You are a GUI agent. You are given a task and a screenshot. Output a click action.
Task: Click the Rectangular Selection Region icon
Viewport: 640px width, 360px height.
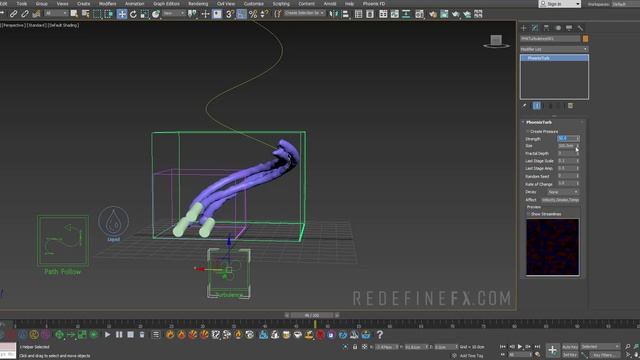click(97, 14)
